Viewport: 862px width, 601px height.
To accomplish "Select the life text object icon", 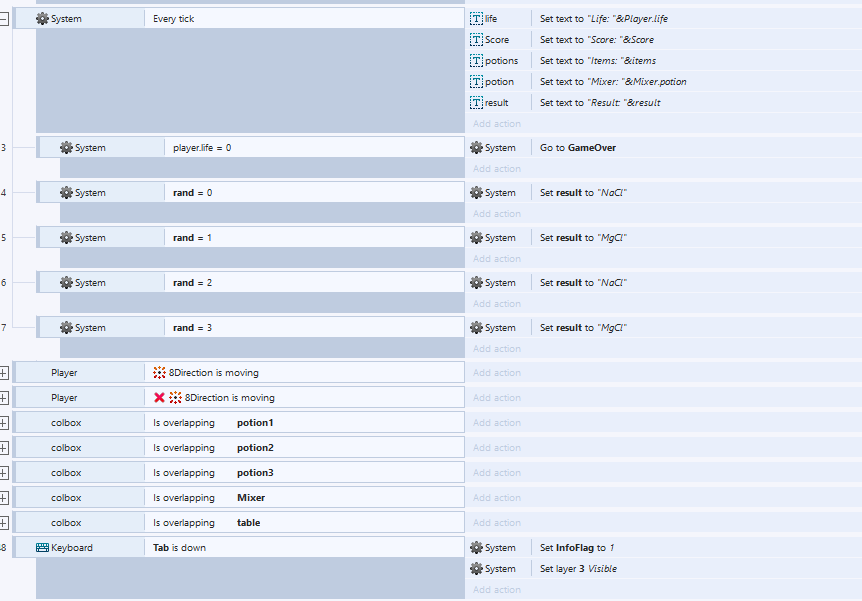I will [x=476, y=19].
